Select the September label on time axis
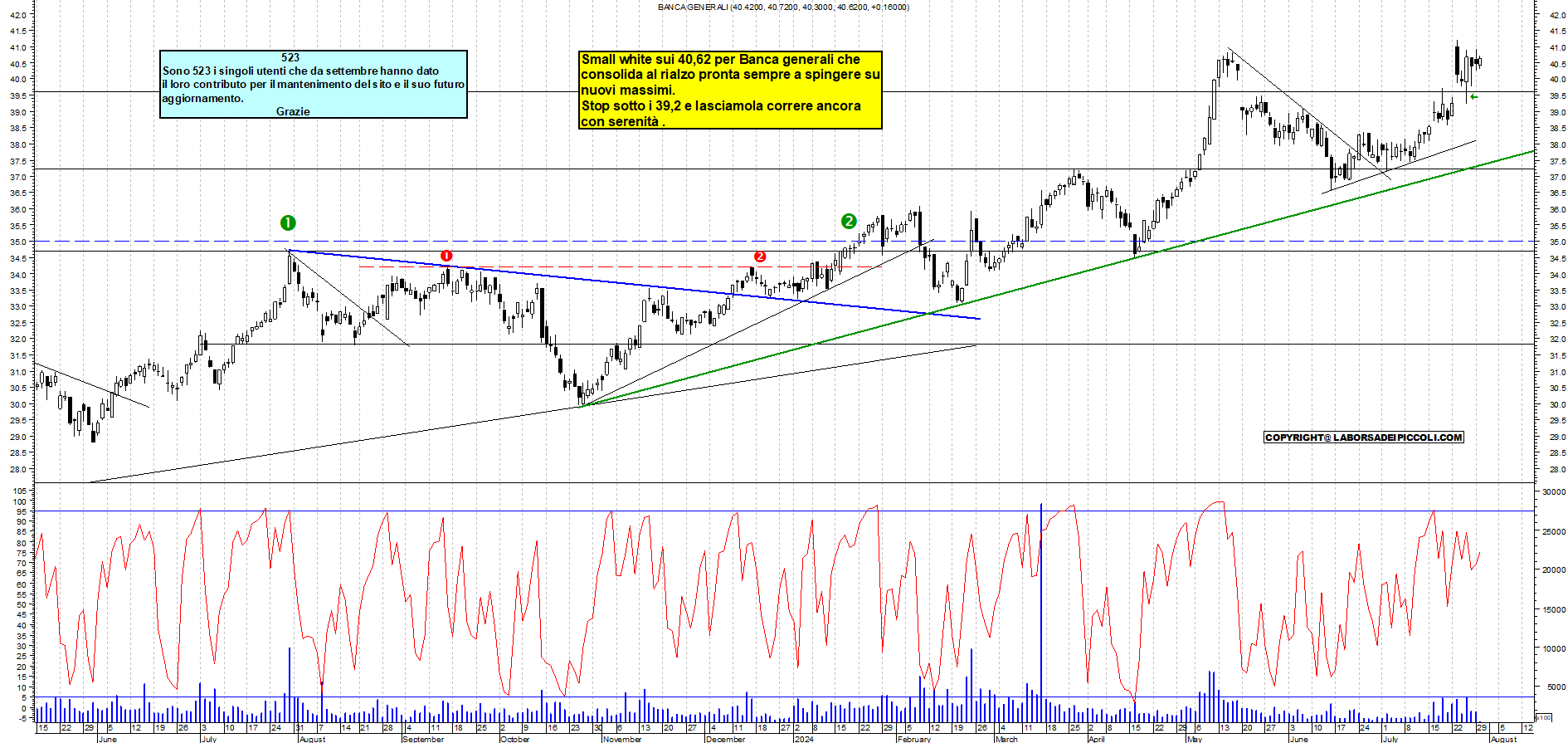Viewport: 1568px width, 743px height. point(423,739)
